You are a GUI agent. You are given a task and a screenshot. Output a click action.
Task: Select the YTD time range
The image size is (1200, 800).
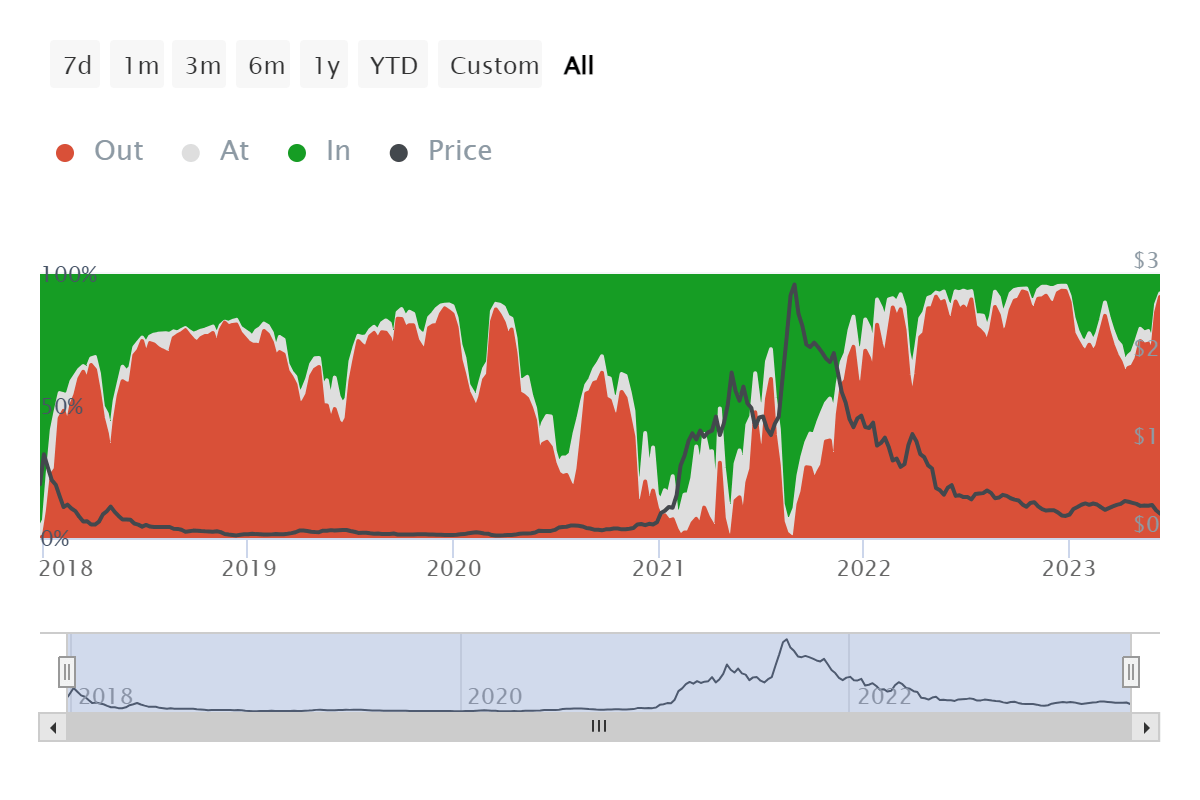(393, 64)
